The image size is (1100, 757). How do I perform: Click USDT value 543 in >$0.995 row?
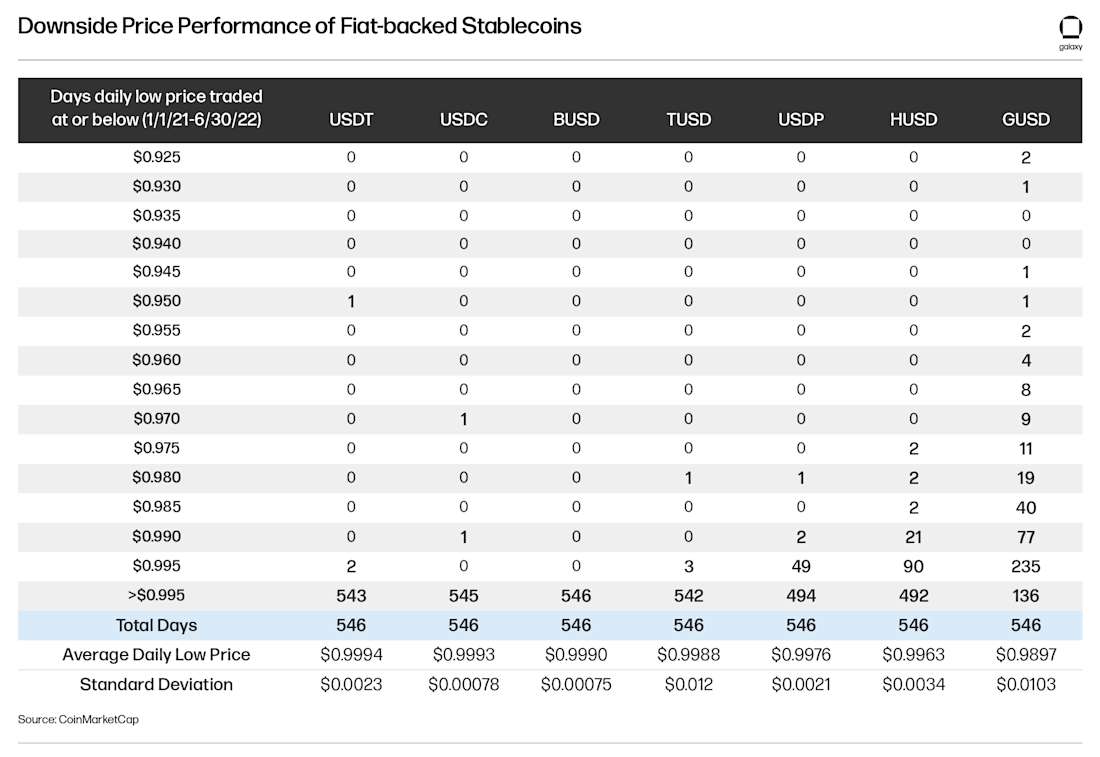click(x=351, y=596)
